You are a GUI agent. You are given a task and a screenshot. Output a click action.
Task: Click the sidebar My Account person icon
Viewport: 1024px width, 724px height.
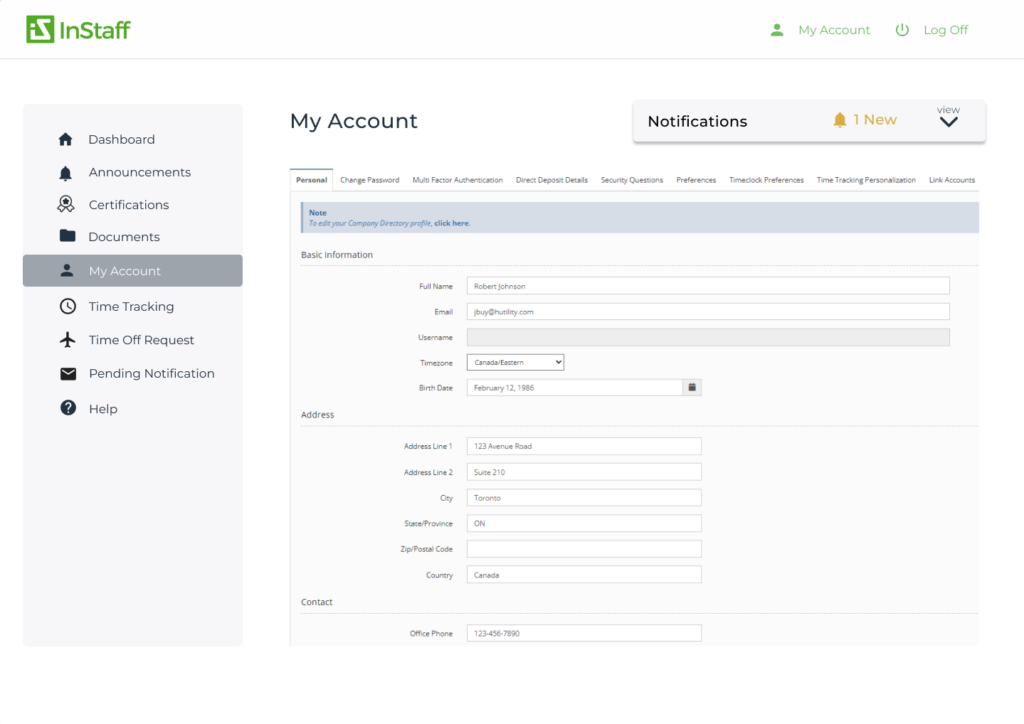67,270
